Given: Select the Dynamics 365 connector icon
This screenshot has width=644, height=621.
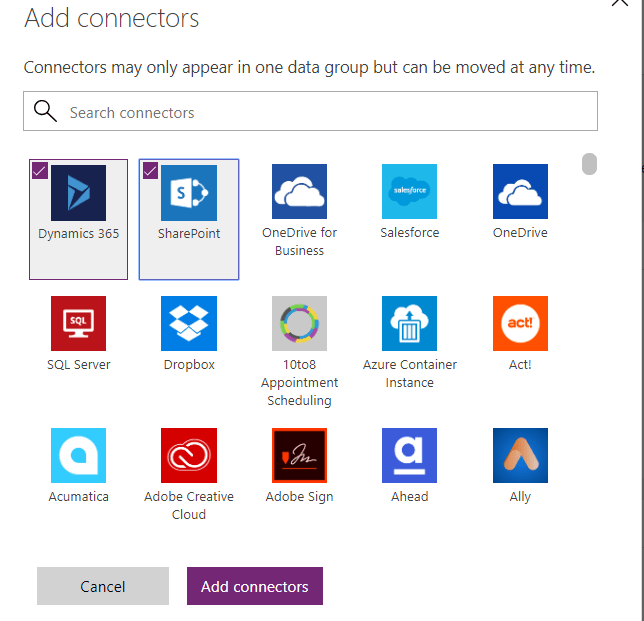Looking at the screenshot, I should coord(78,193).
